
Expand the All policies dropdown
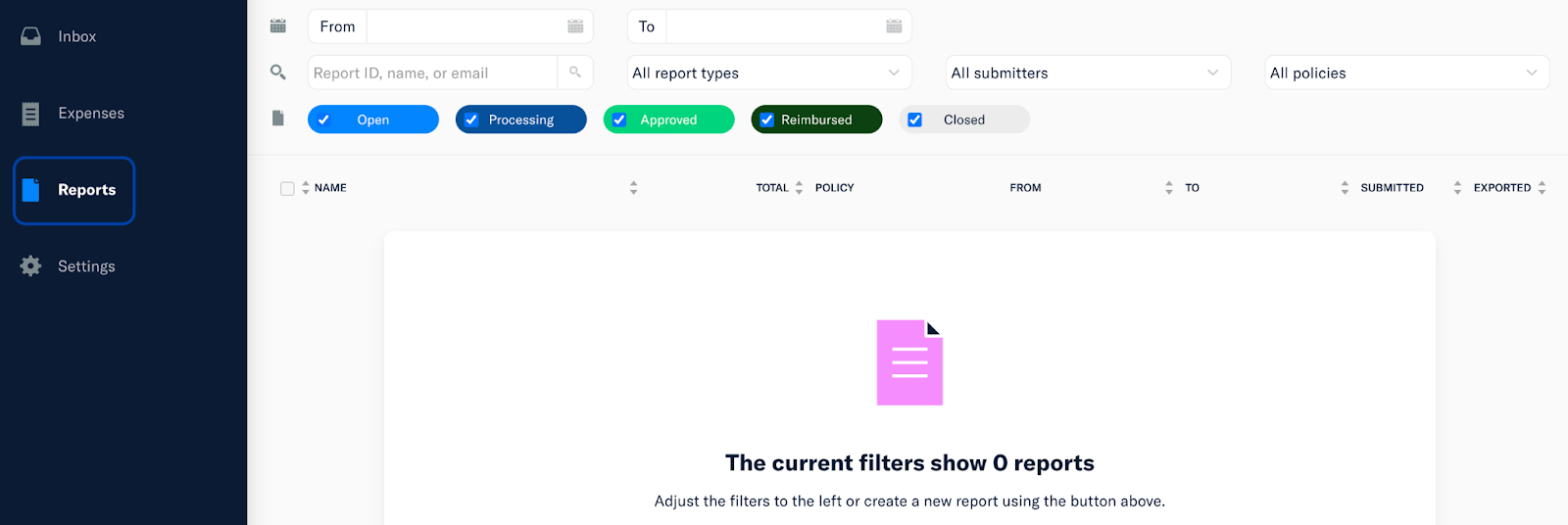coord(1406,72)
